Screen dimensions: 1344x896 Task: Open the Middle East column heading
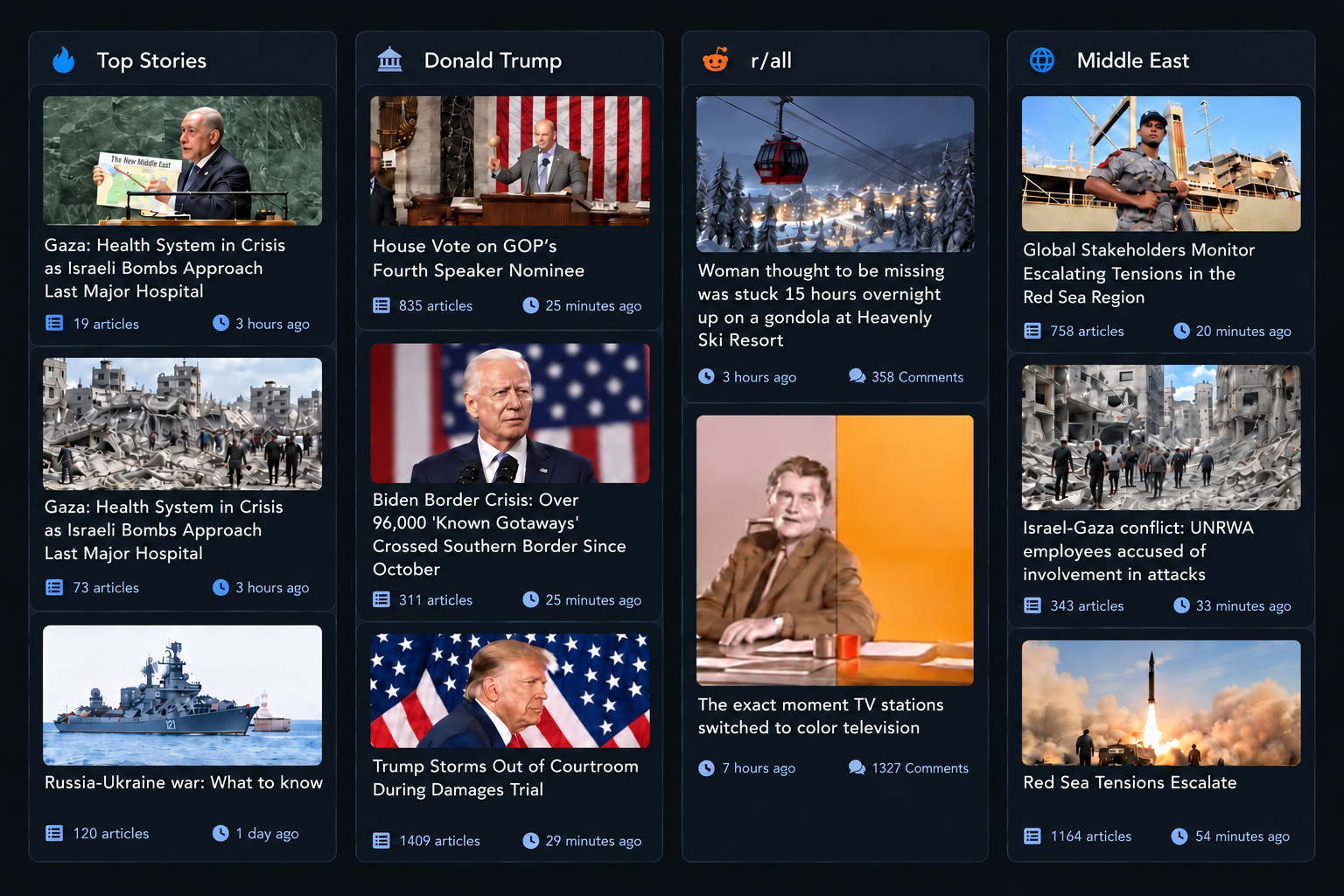(1133, 60)
